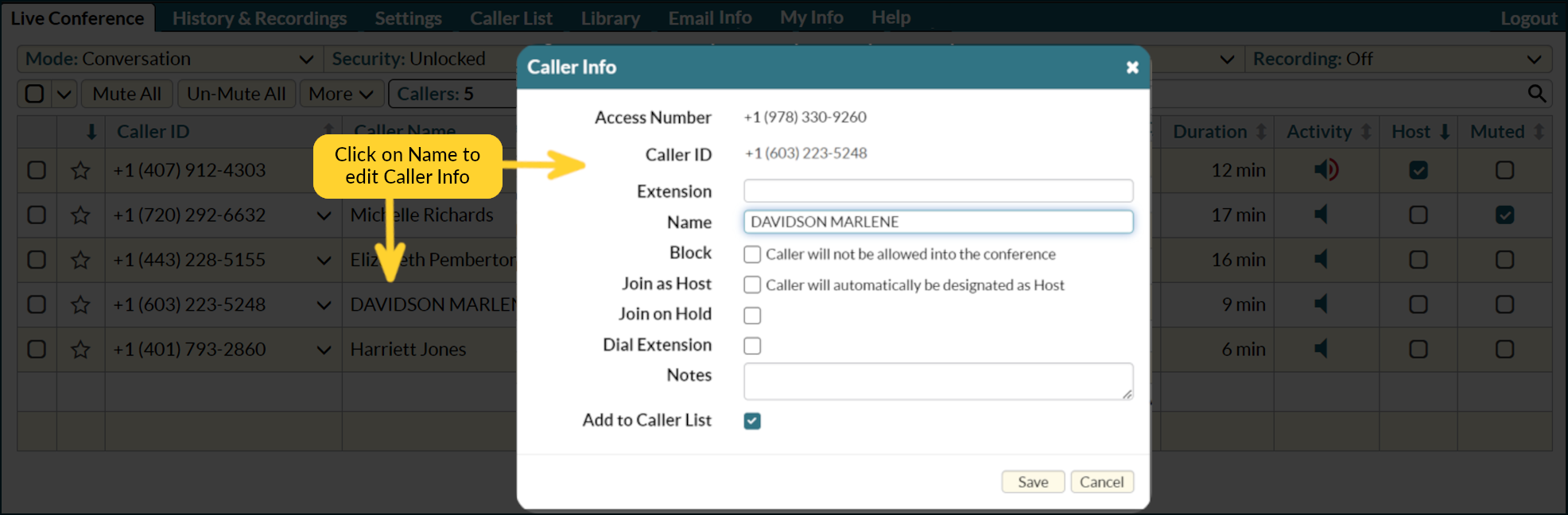Click the Mute All button

pos(126,94)
